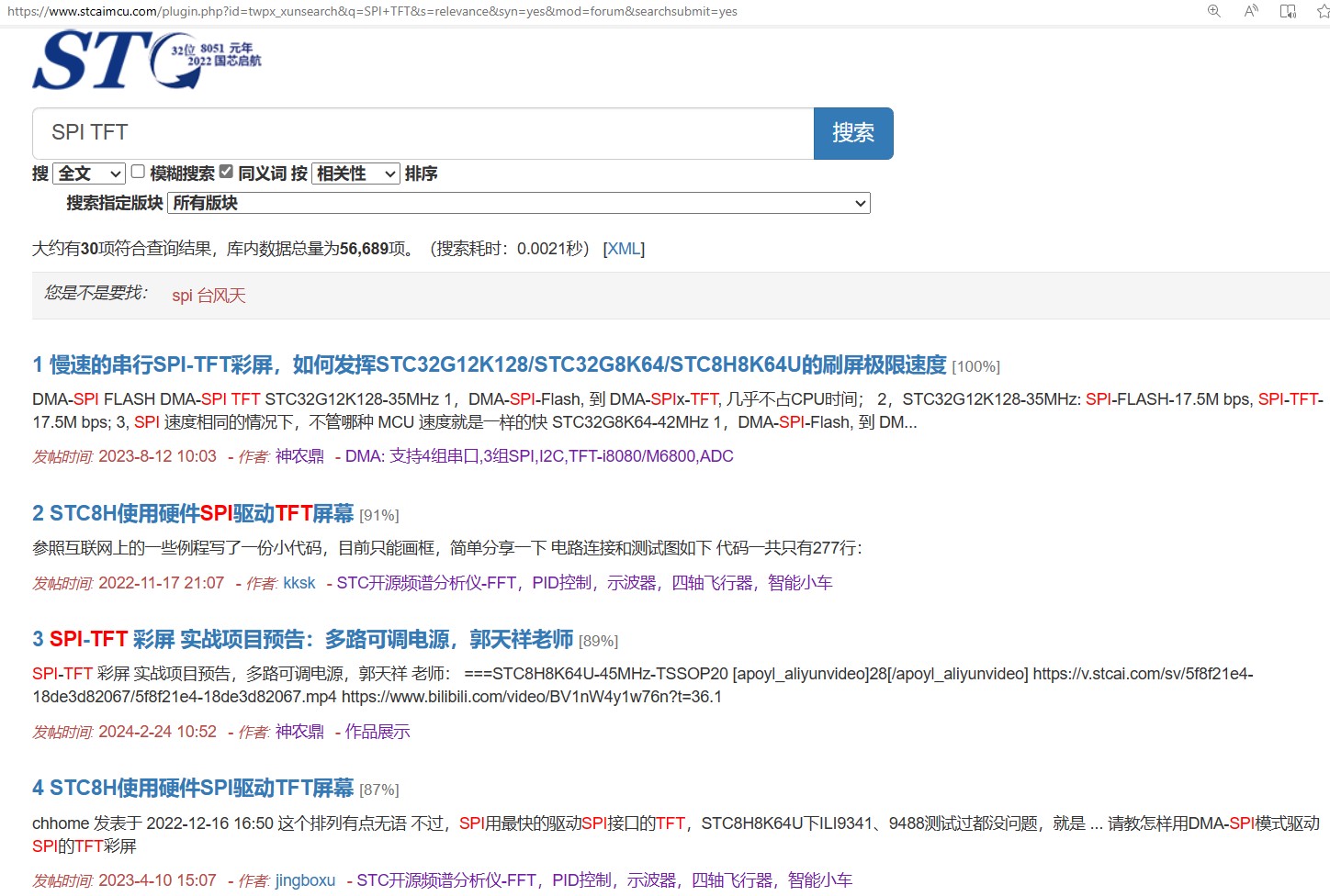This screenshot has height=896, width=1330.
Task: Click the 您是不是要找 label
Action: (96, 293)
